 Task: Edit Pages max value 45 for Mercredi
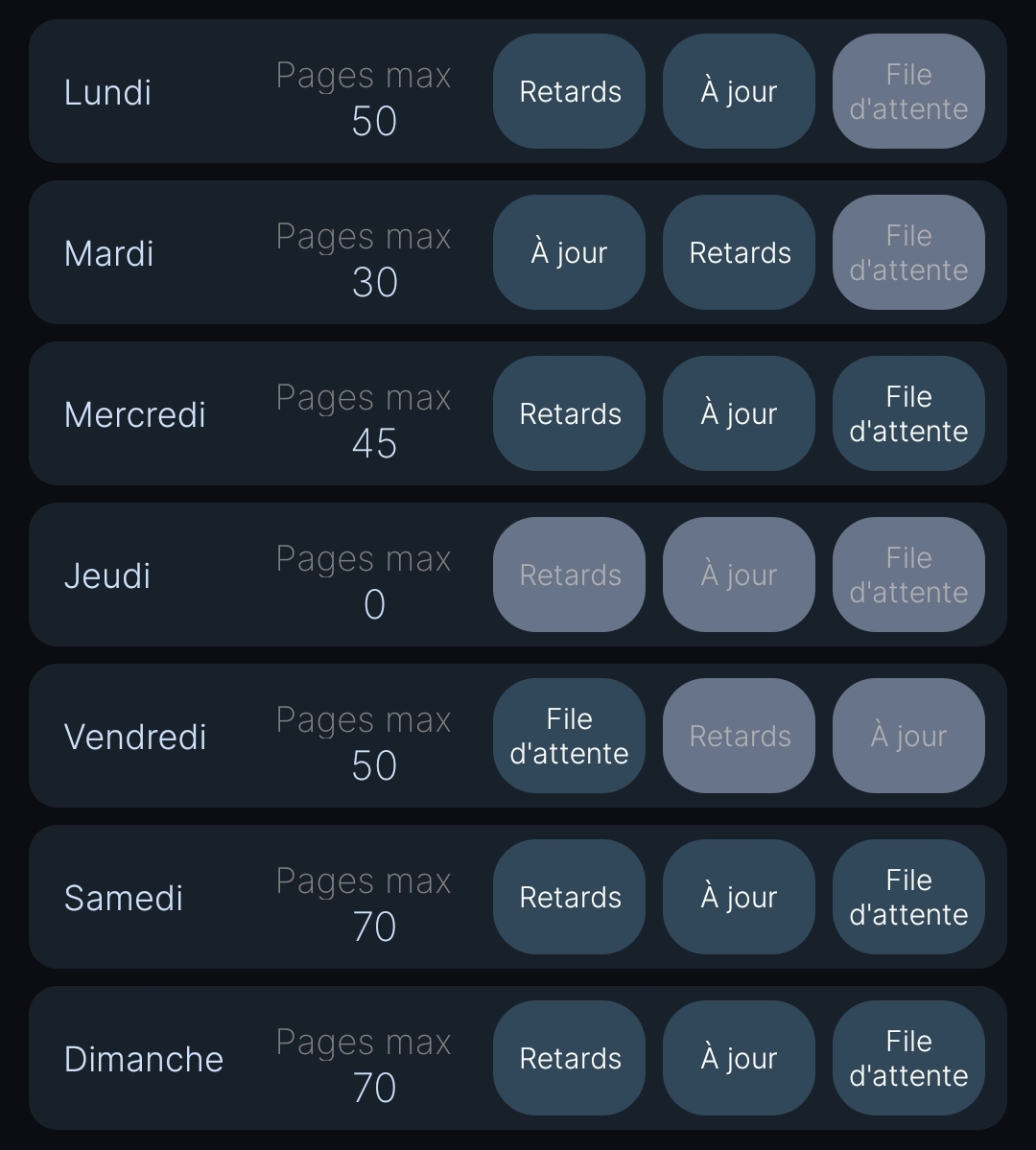[374, 443]
